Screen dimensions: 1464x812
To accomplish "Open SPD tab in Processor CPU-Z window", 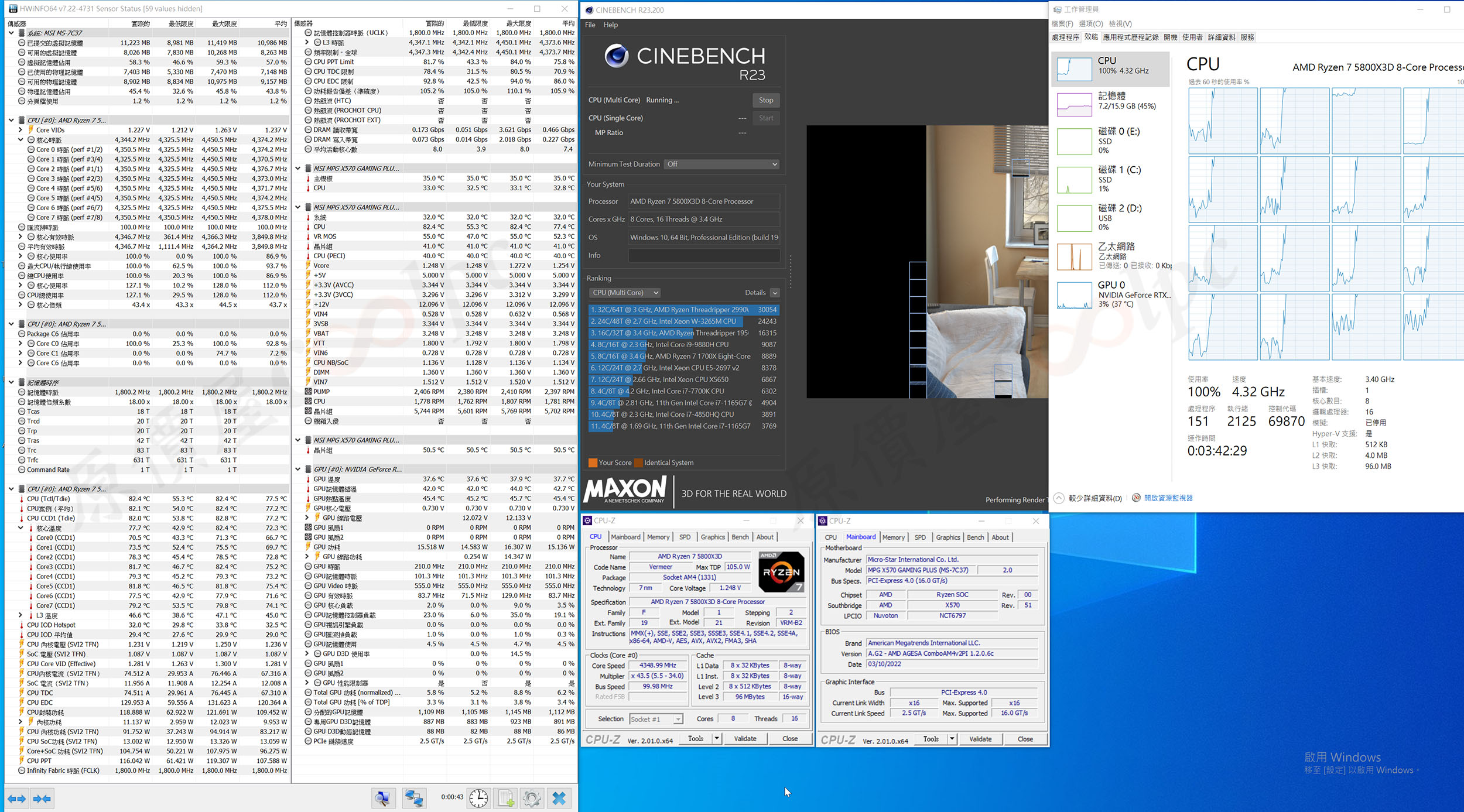I will (685, 537).
